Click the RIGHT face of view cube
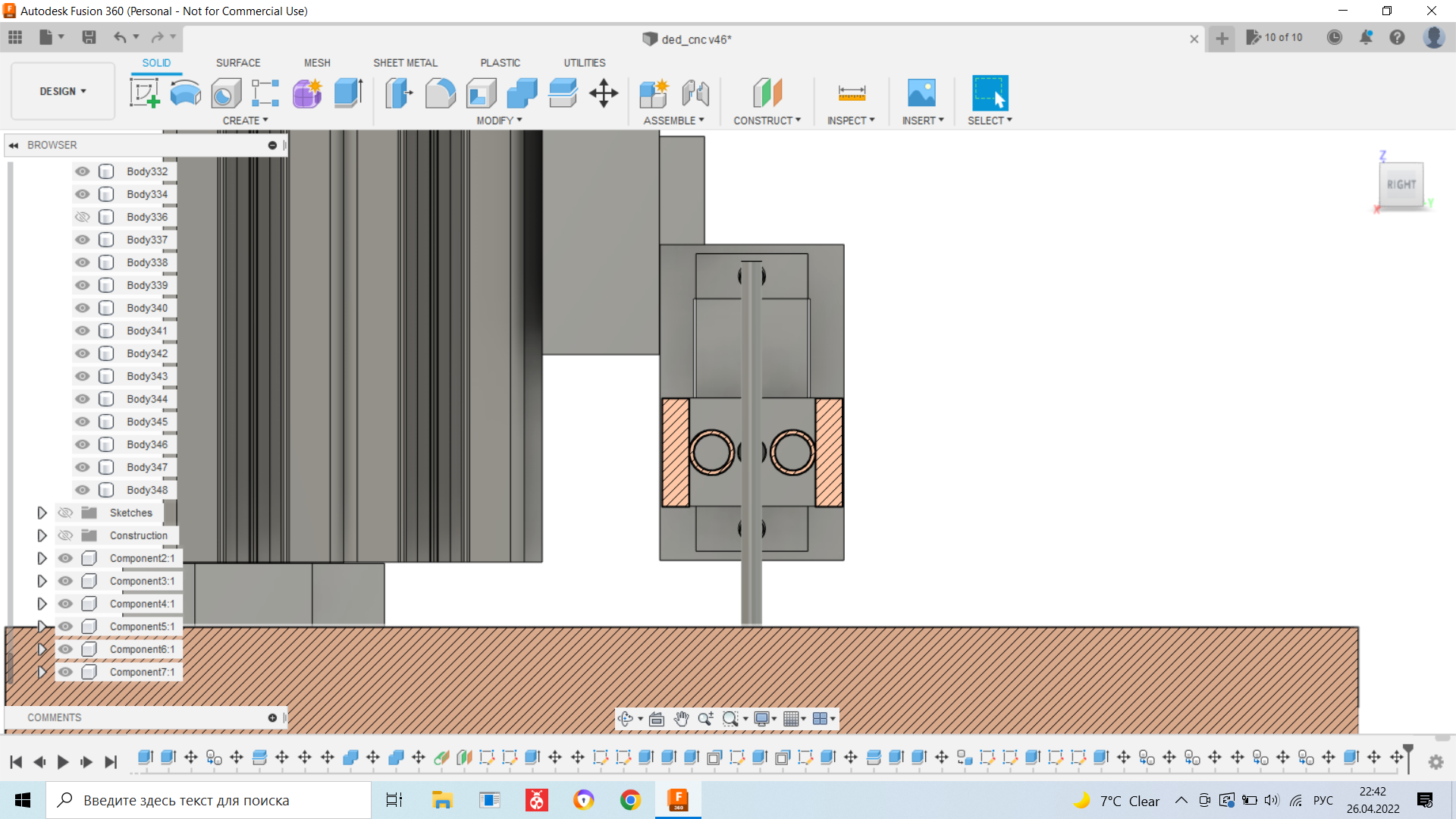The width and height of the screenshot is (1456, 819). point(1401,184)
